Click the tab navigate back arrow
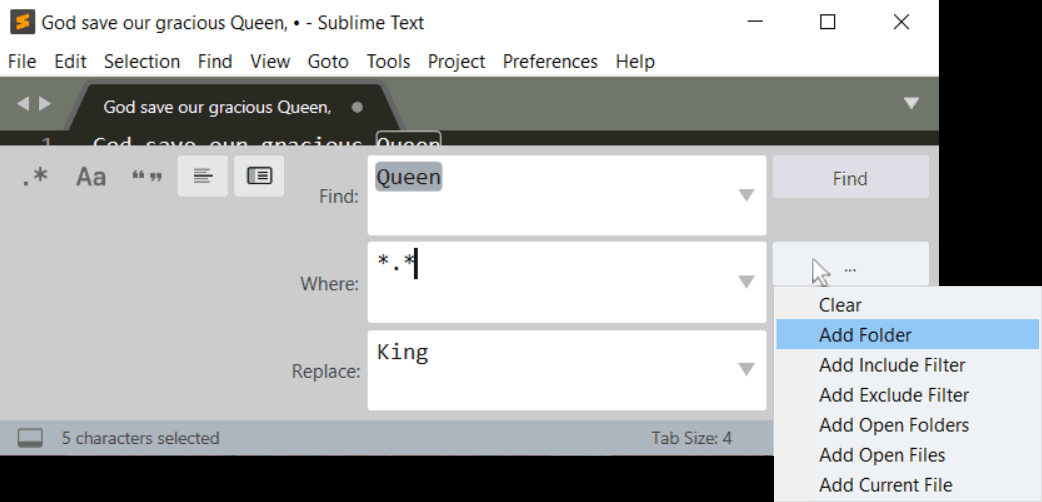1042x502 pixels. point(23,104)
